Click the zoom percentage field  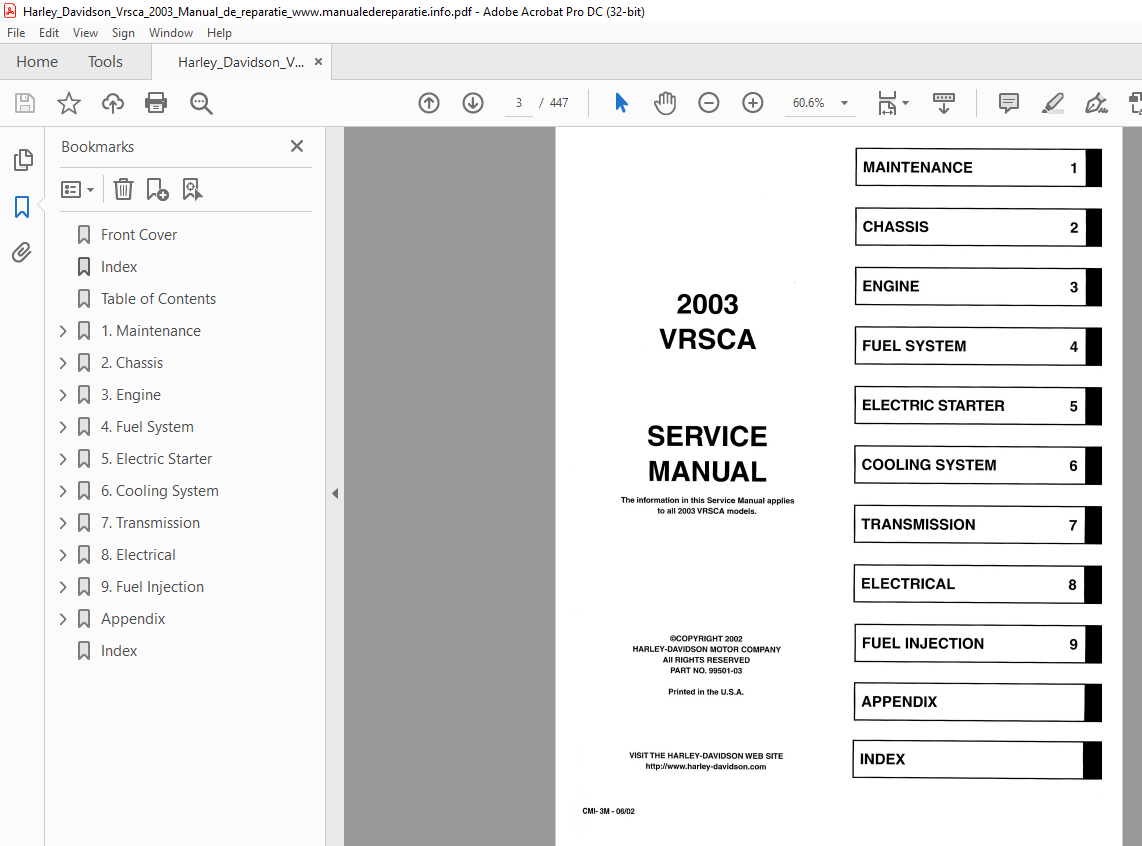coord(808,103)
